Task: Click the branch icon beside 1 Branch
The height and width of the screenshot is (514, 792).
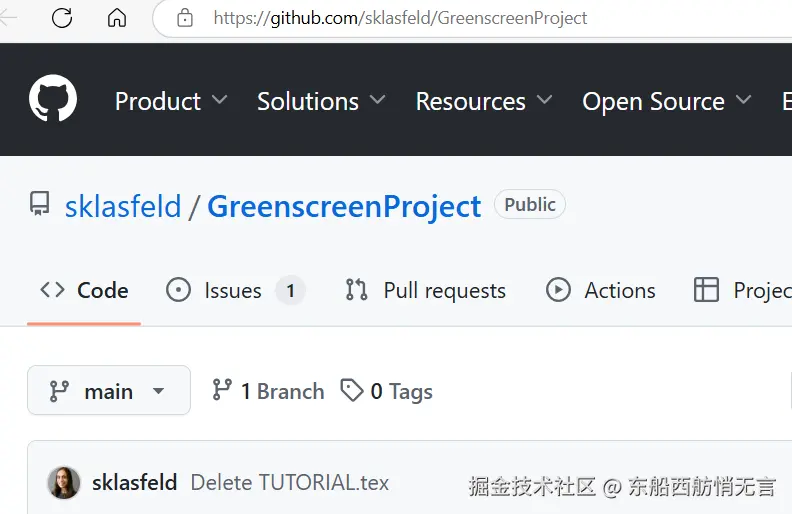Action: (x=222, y=390)
